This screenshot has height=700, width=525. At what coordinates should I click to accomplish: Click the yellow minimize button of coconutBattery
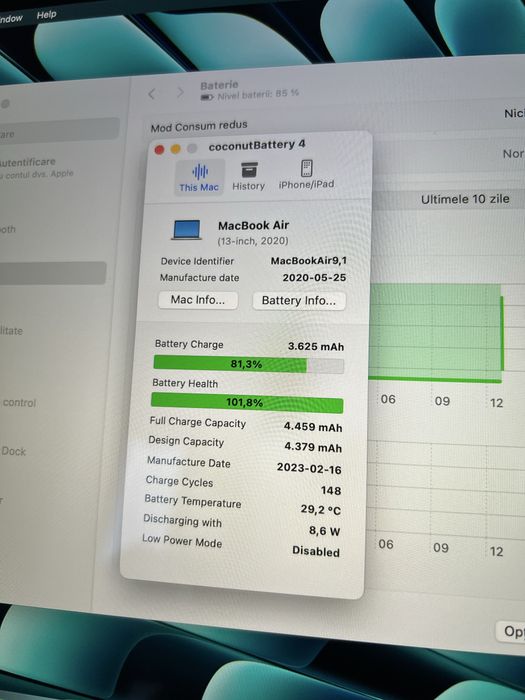(x=175, y=149)
